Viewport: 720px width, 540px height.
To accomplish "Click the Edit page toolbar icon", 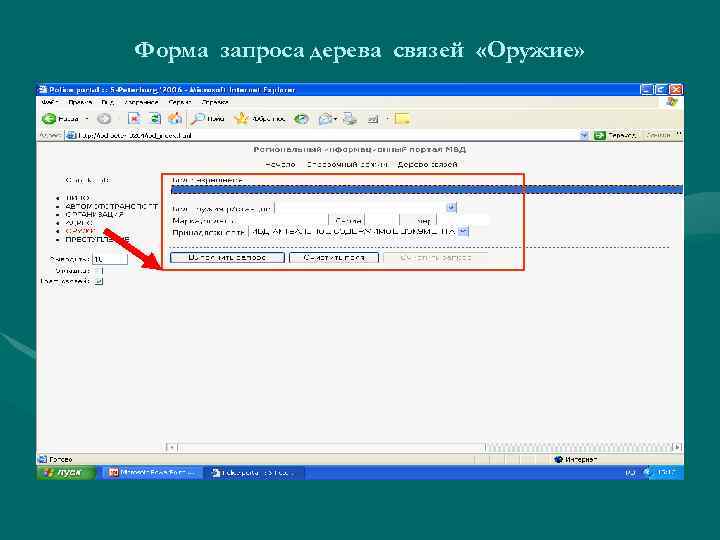I will 373,119.
